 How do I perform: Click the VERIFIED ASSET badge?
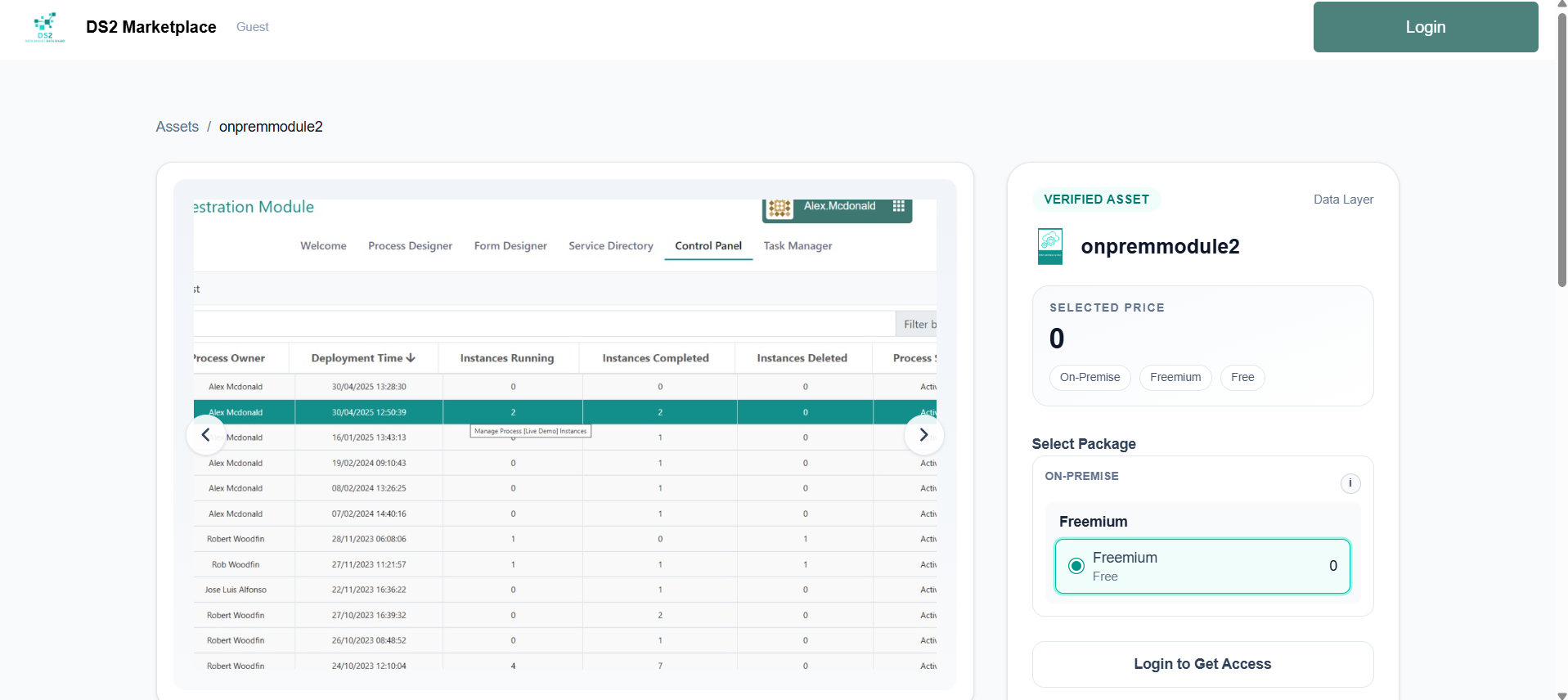(1096, 200)
